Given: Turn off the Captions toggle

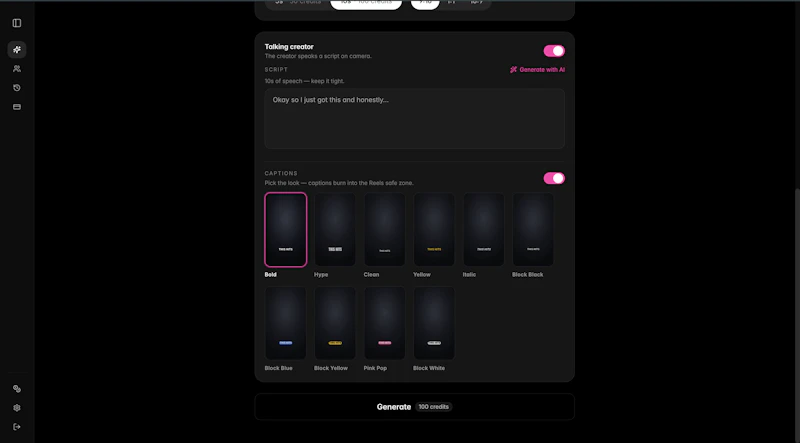Looking at the screenshot, I should pos(554,178).
